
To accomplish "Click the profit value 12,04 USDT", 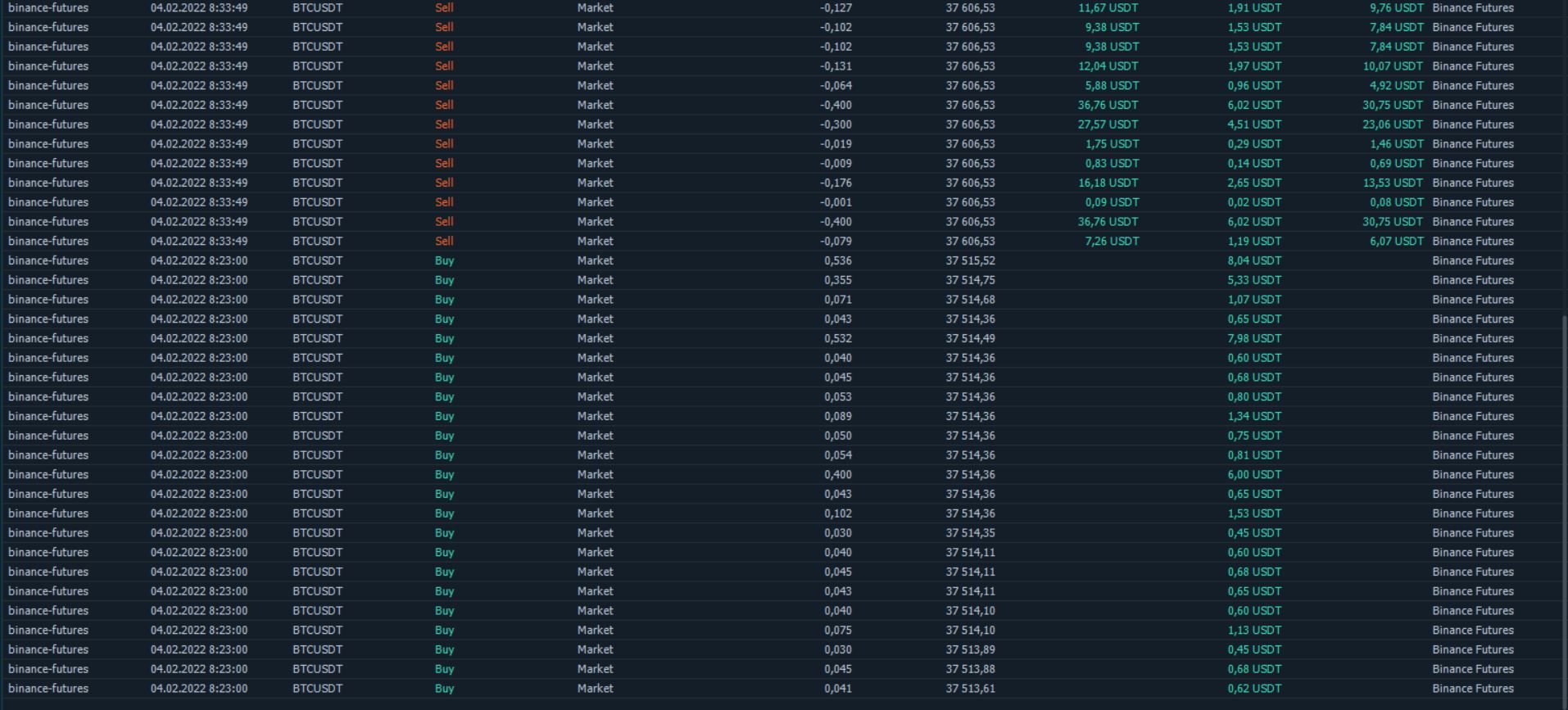I will coord(1108,66).
